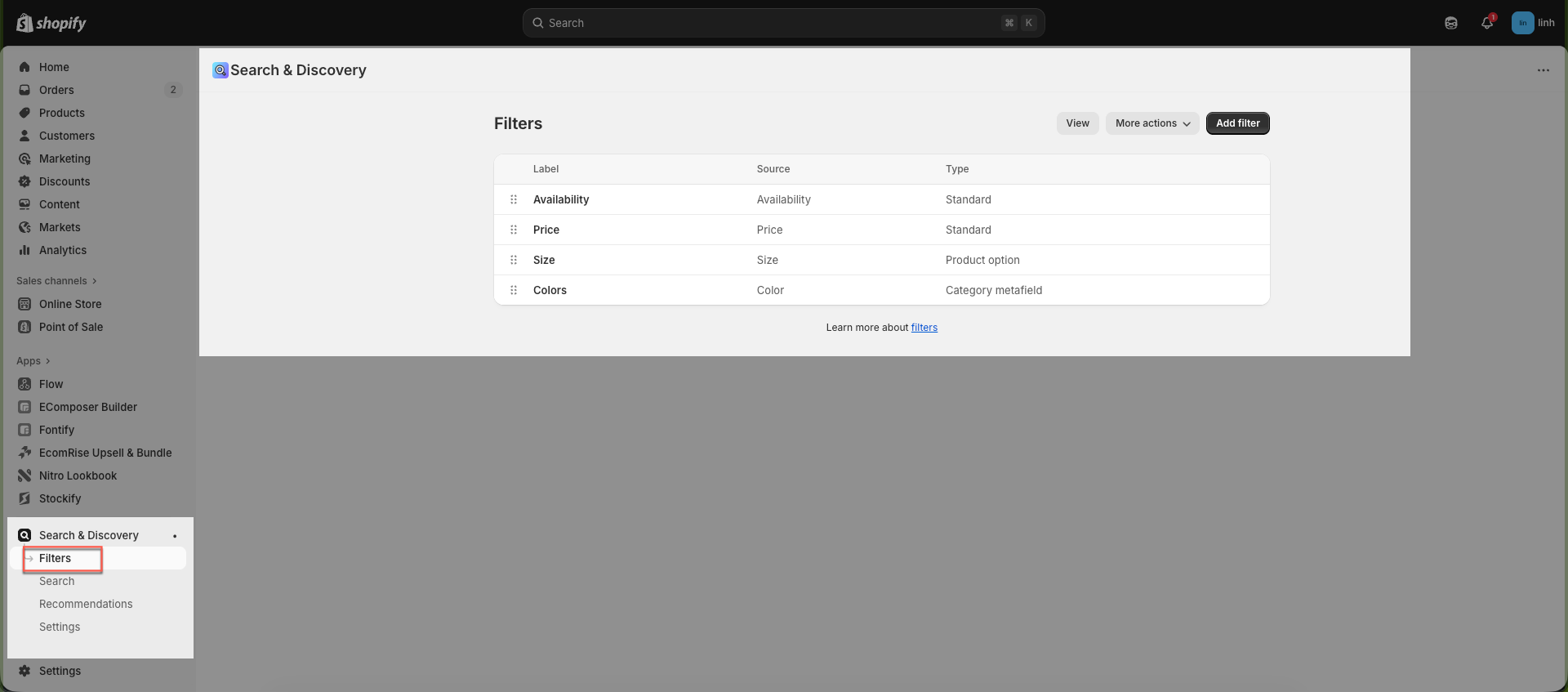
Task: Click the Shopify logo
Action: pyautogui.click(x=51, y=23)
